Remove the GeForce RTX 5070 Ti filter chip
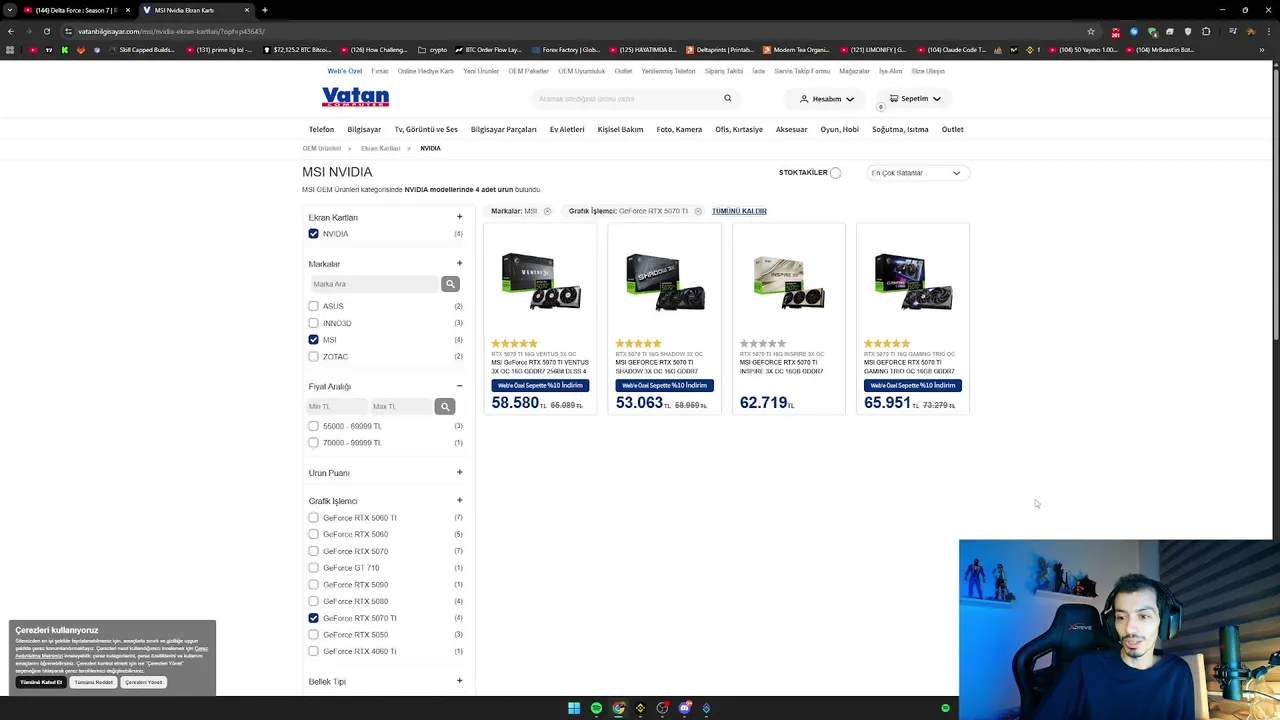The image size is (1280, 720). click(x=698, y=211)
